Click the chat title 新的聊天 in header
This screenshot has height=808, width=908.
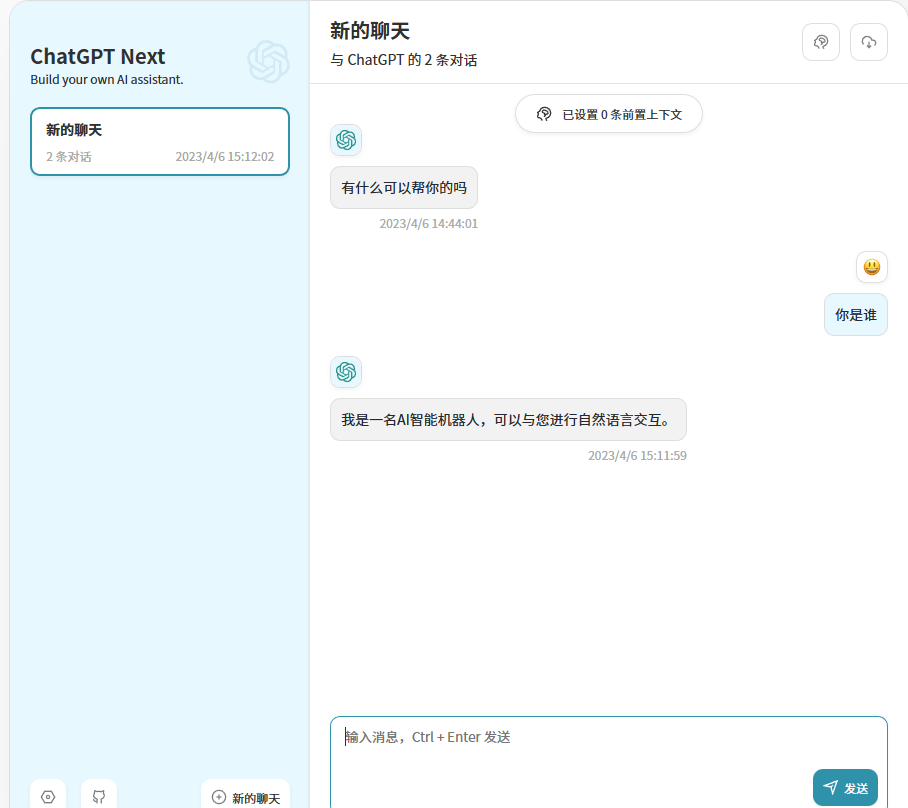point(370,31)
